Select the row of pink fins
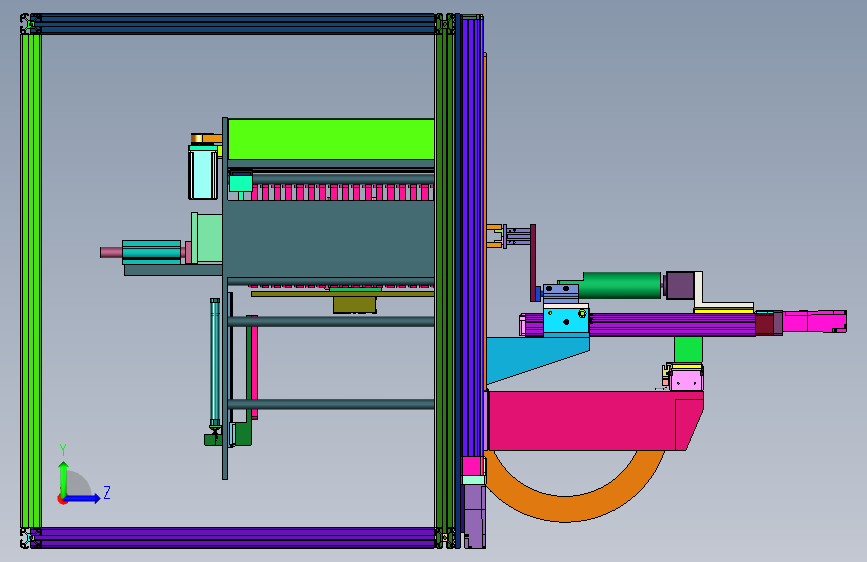Viewport: 867px width, 562px height. pyautogui.click(x=343, y=192)
